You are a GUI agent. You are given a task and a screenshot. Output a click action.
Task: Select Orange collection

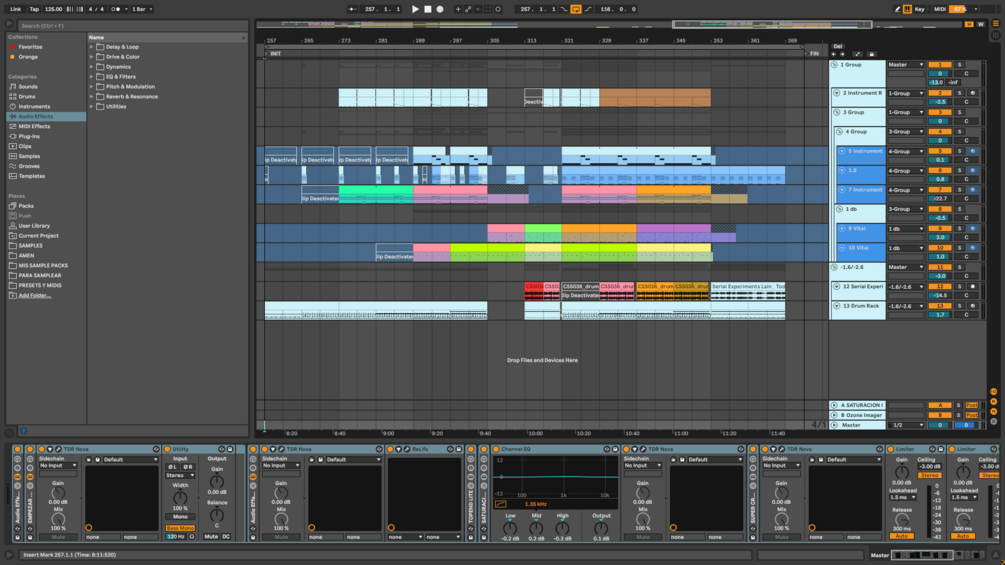pyautogui.click(x=28, y=56)
